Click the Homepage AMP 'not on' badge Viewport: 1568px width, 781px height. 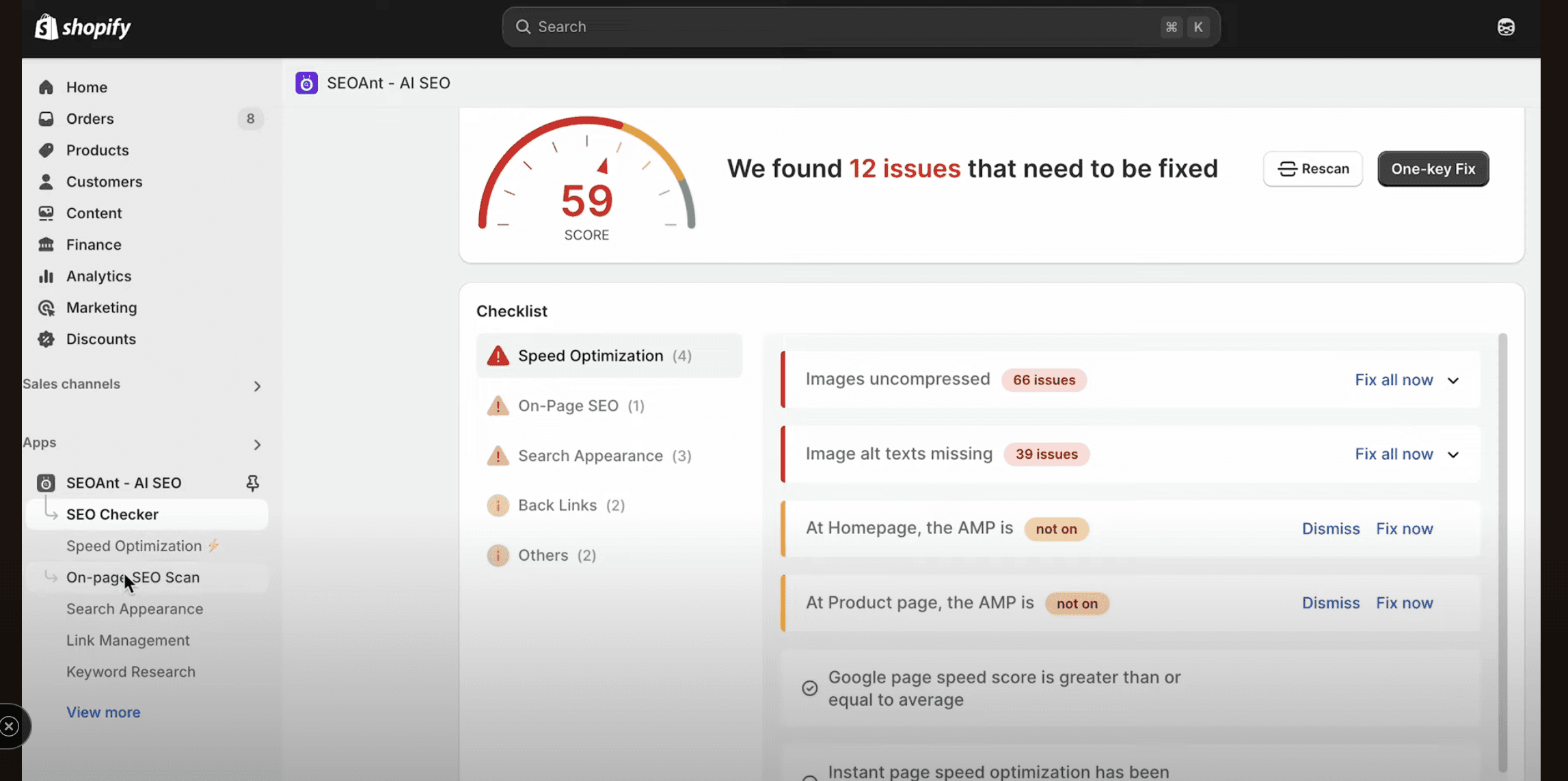(1056, 529)
